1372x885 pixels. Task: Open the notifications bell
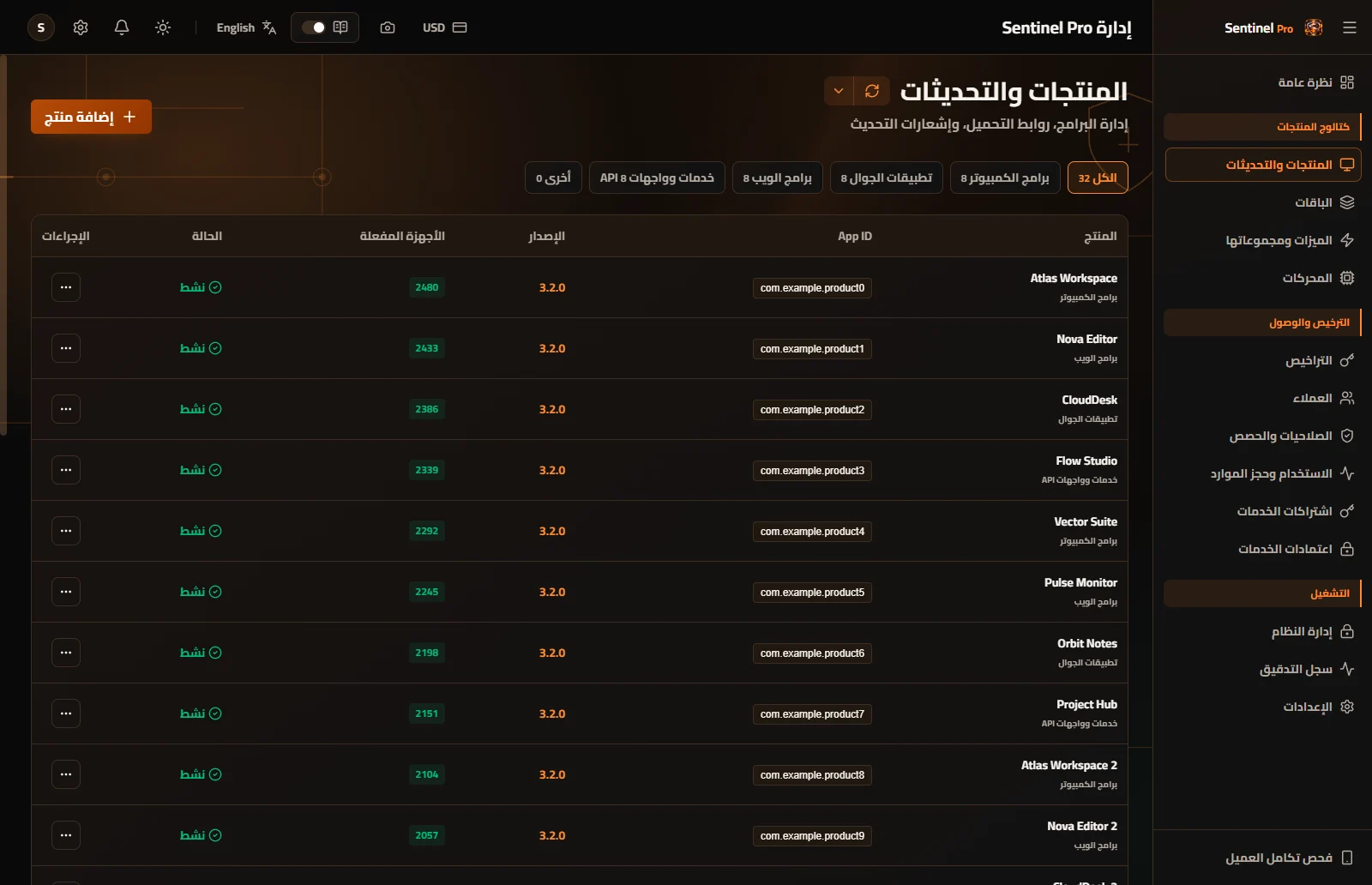pos(122,27)
